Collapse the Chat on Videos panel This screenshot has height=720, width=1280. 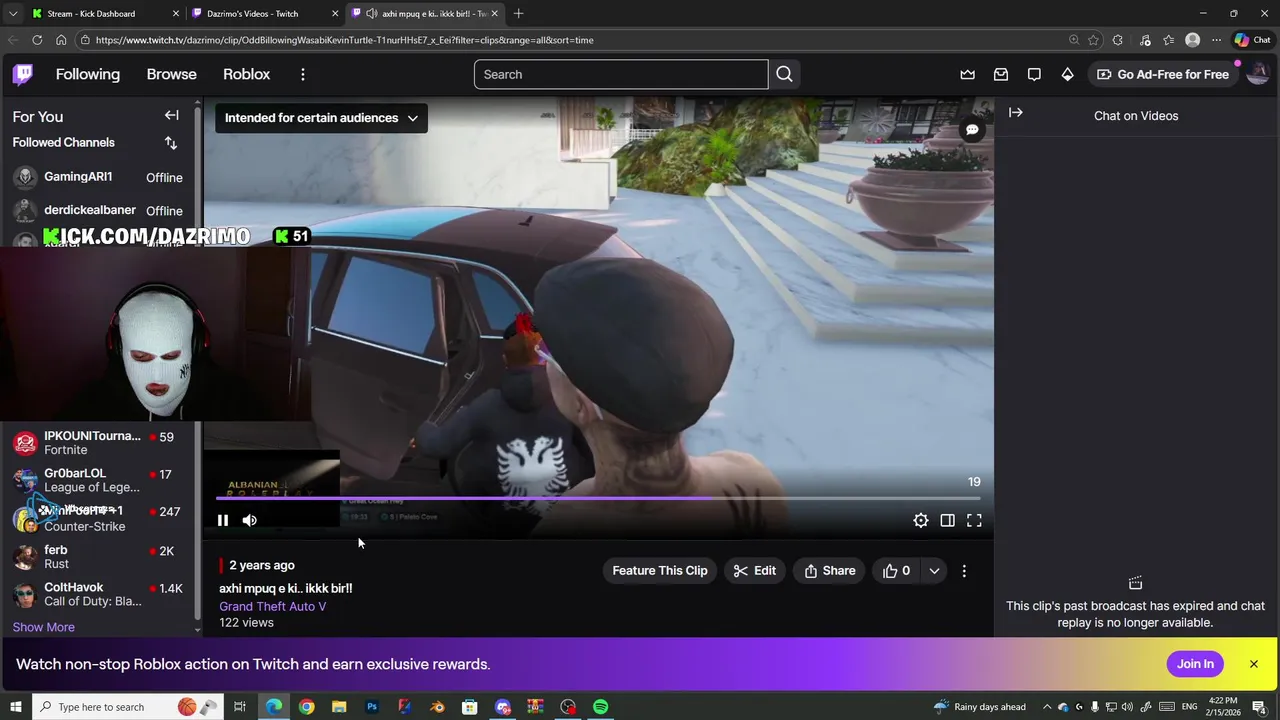click(x=1016, y=113)
